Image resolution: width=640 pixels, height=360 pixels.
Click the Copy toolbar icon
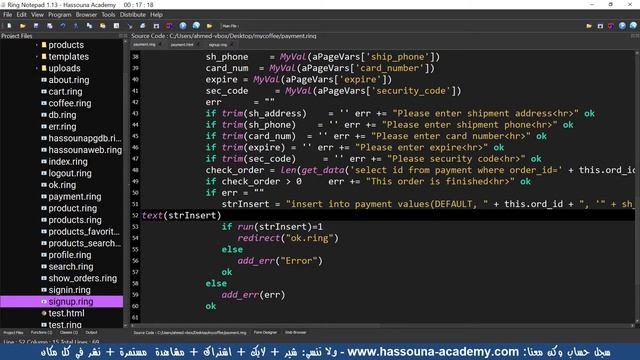pyautogui.click(x=89, y=26)
